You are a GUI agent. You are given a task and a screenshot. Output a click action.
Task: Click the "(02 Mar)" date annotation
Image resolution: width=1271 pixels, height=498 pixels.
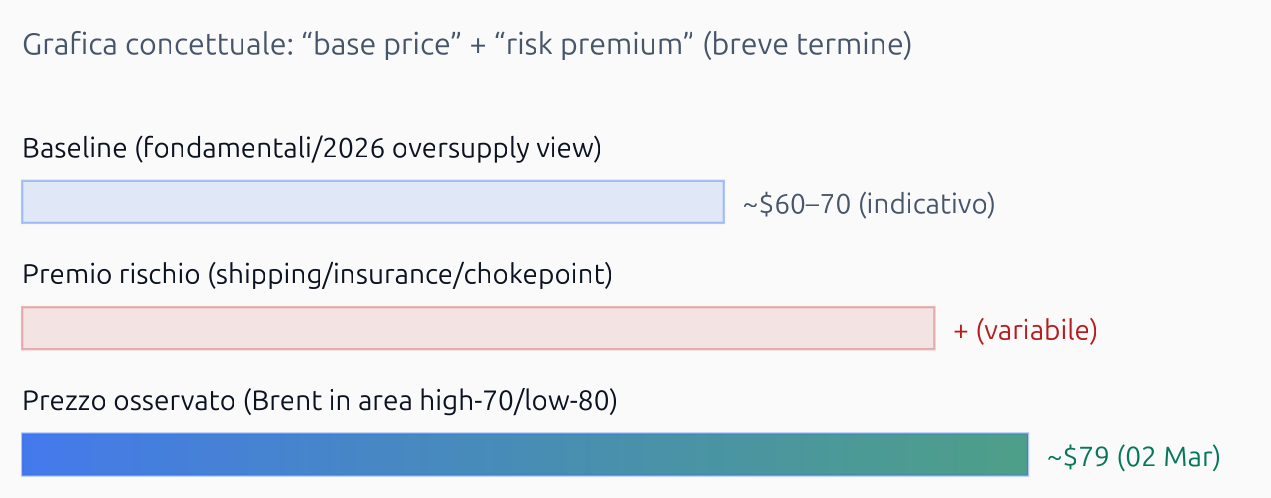[1168, 457]
